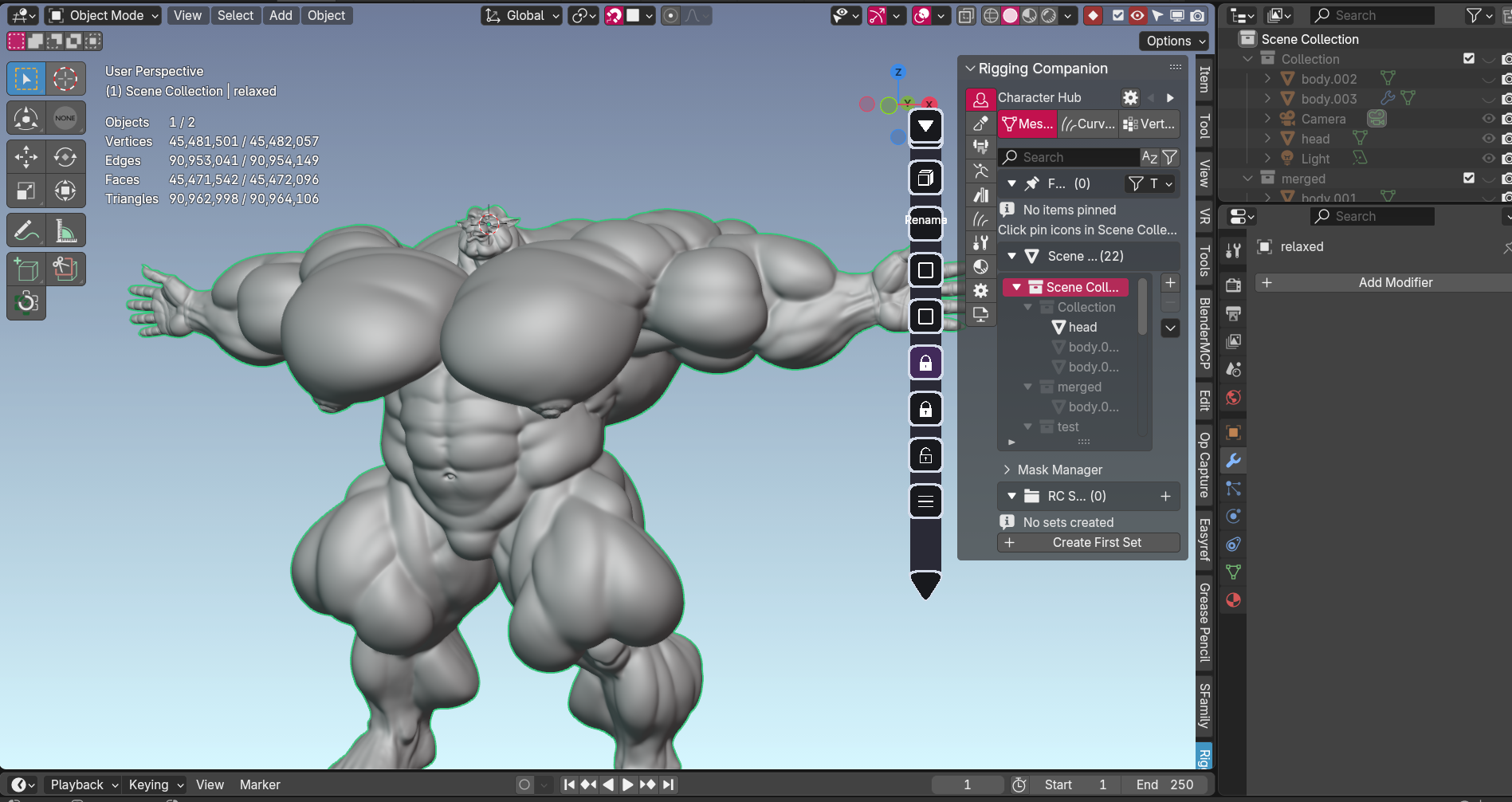The height and width of the screenshot is (802, 1512).
Task: Uncheck the Collection exclude checkbox in the outliner
Action: tap(1469, 58)
